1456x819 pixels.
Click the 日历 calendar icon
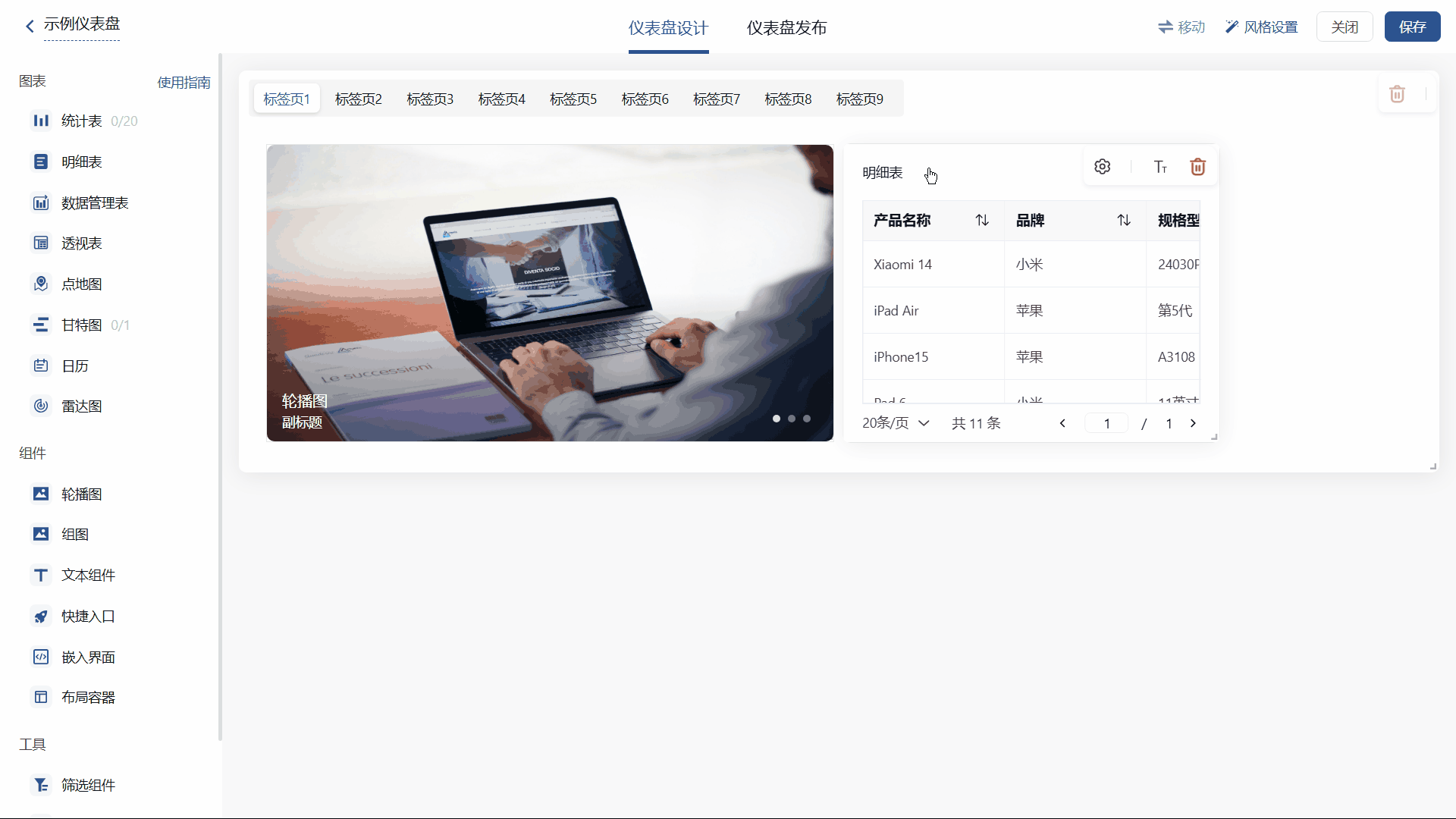pyautogui.click(x=41, y=366)
